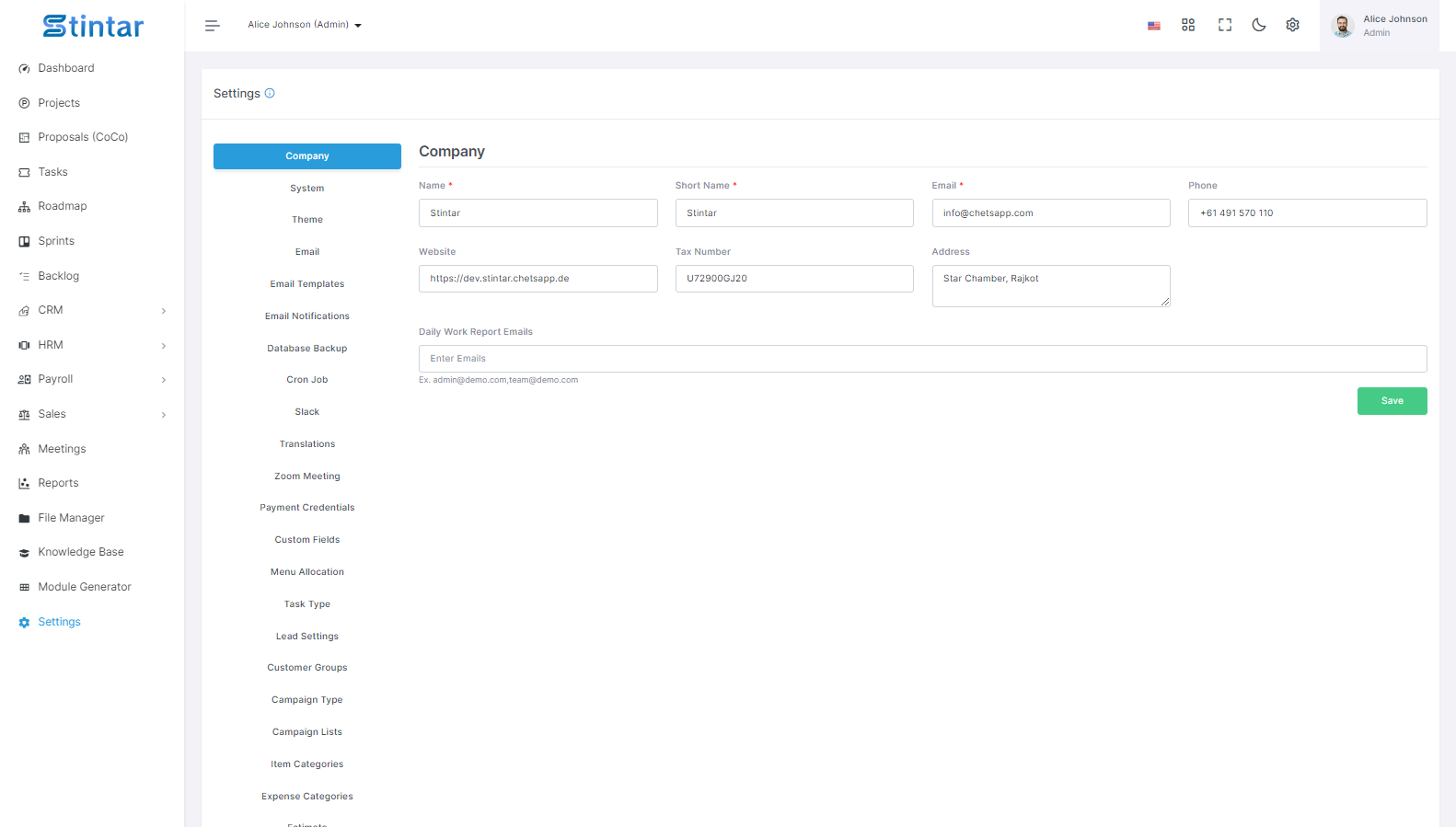Open Projects sidebar icon
The image size is (1456, 827).
point(24,103)
